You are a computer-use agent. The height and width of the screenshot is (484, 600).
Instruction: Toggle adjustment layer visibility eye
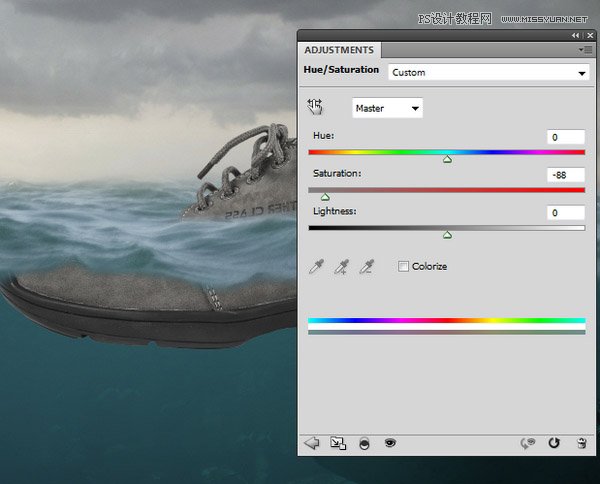tap(390, 442)
